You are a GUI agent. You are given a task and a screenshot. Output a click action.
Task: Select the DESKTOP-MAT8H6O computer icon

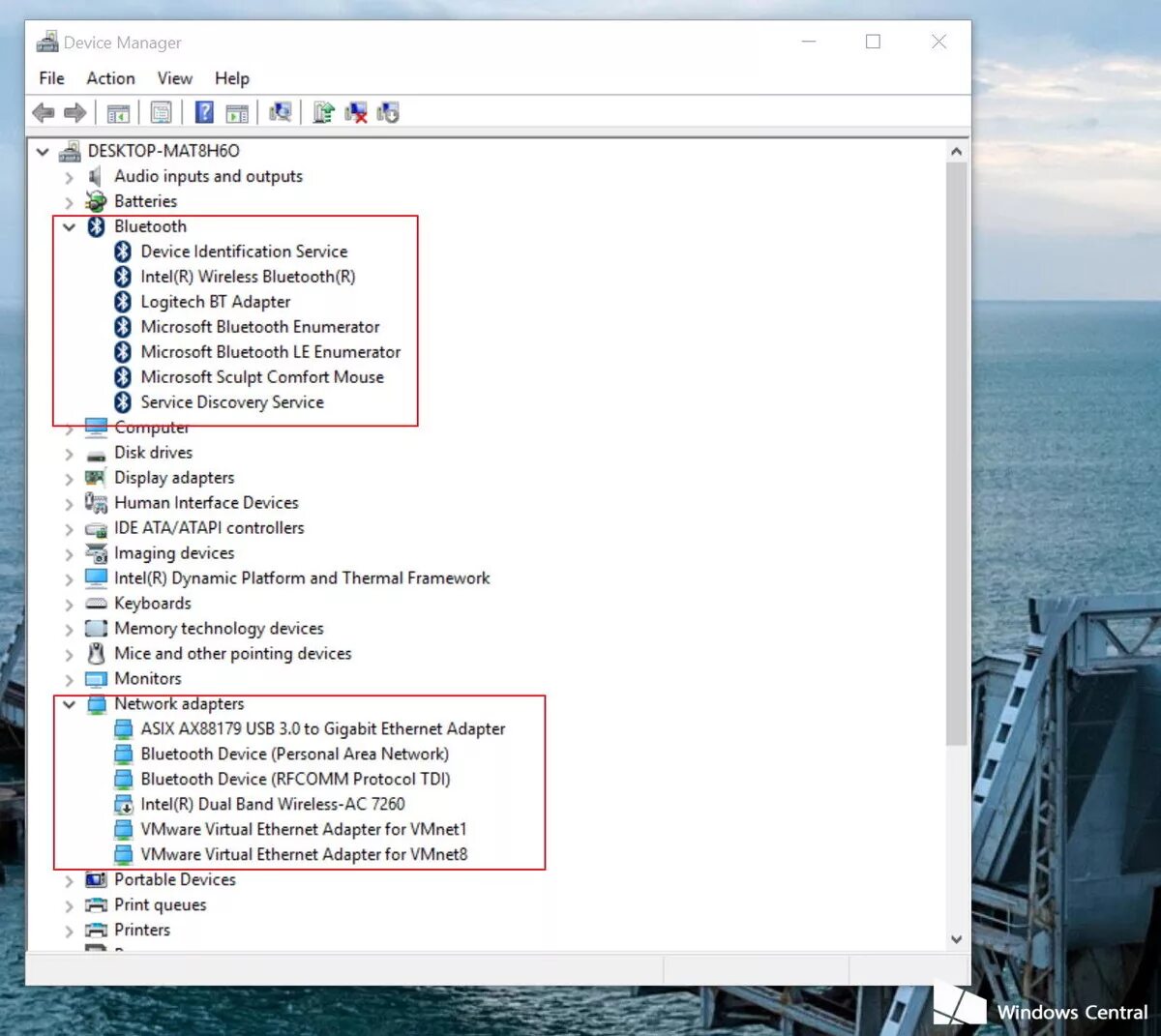[x=70, y=151]
